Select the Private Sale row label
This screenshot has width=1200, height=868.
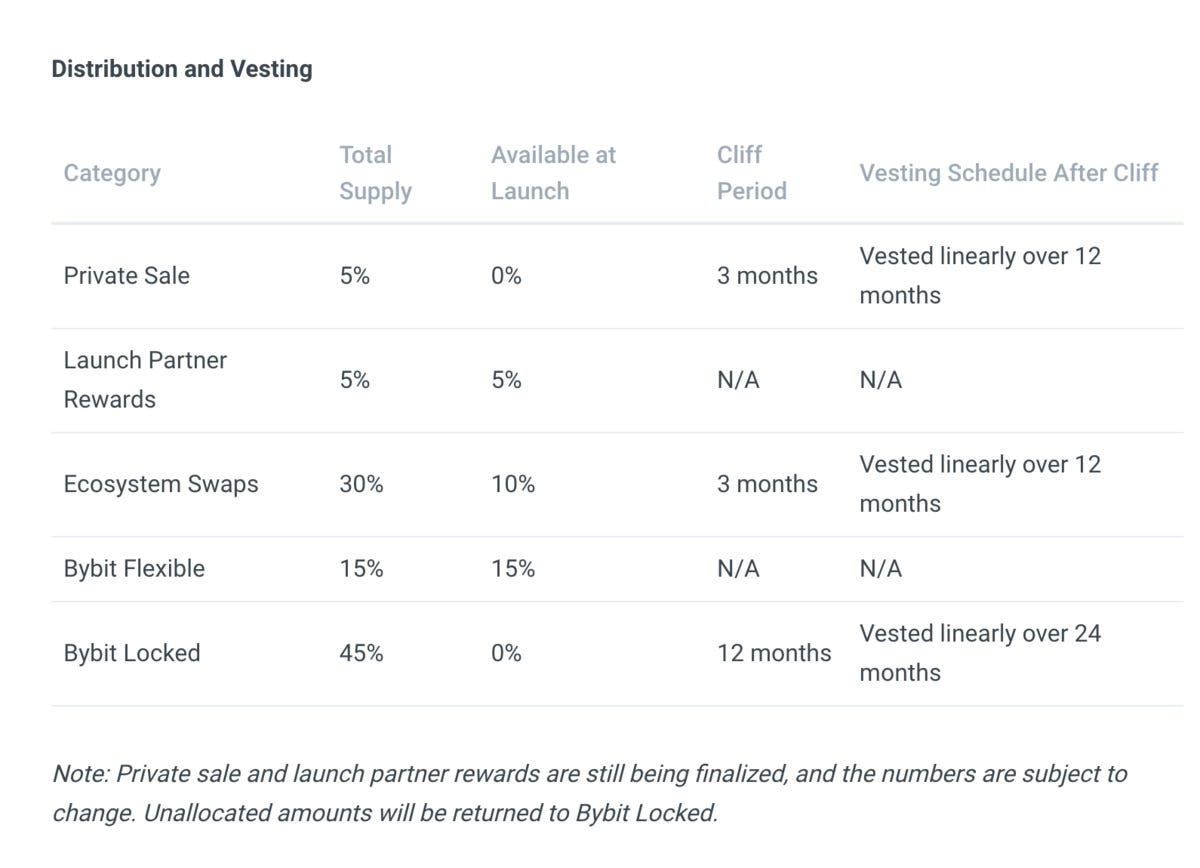126,276
